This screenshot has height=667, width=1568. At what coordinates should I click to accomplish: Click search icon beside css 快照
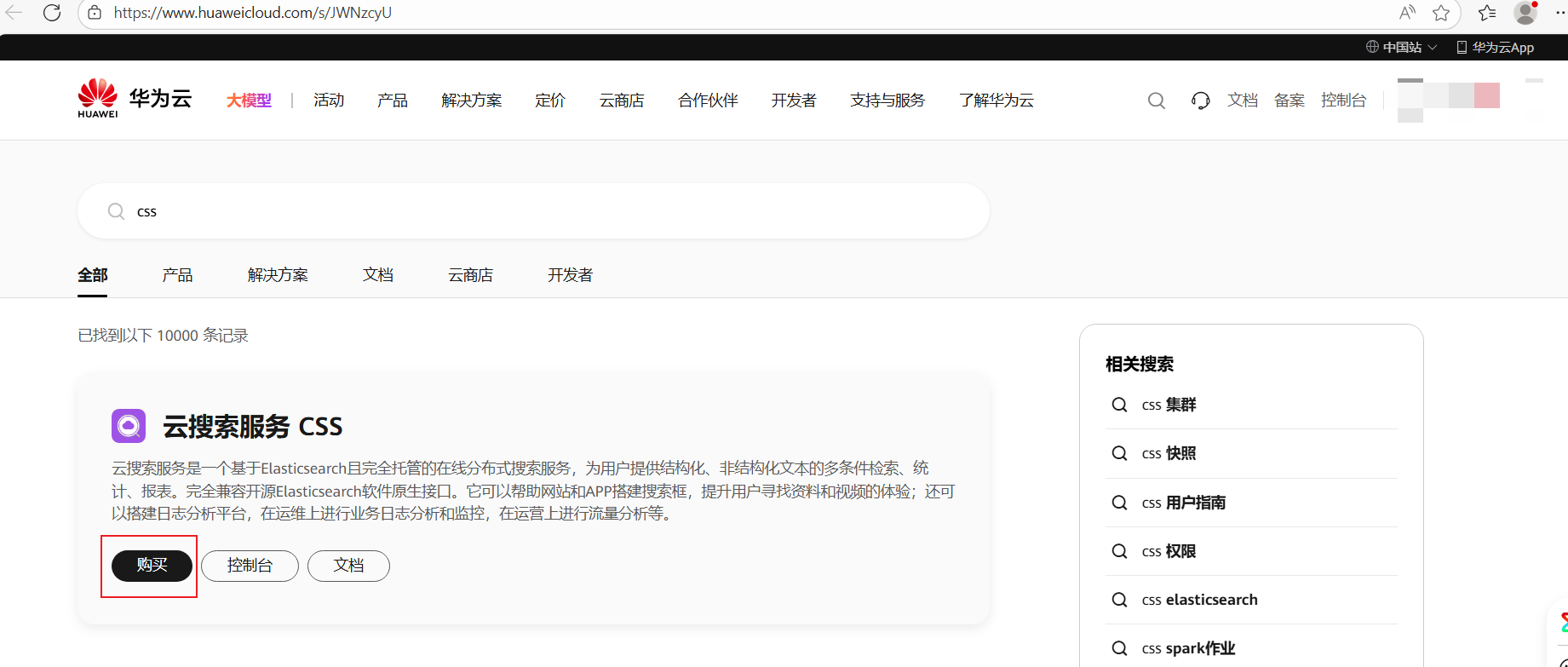(x=1119, y=453)
